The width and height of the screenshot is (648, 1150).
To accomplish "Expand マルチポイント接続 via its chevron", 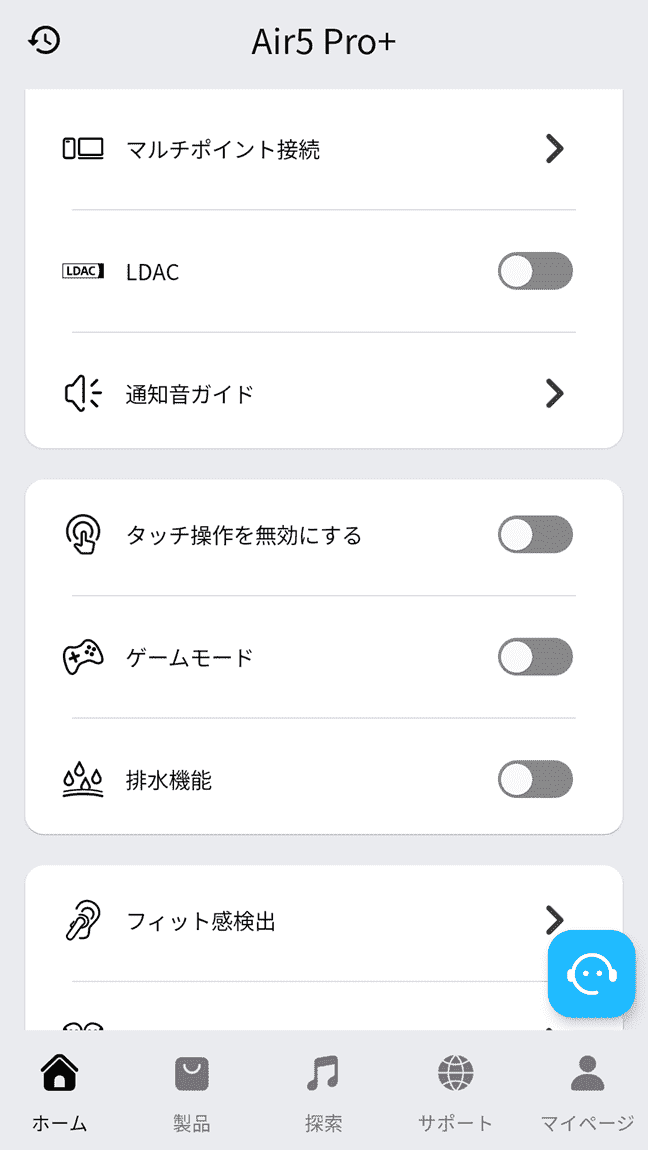I will pyautogui.click(x=555, y=148).
